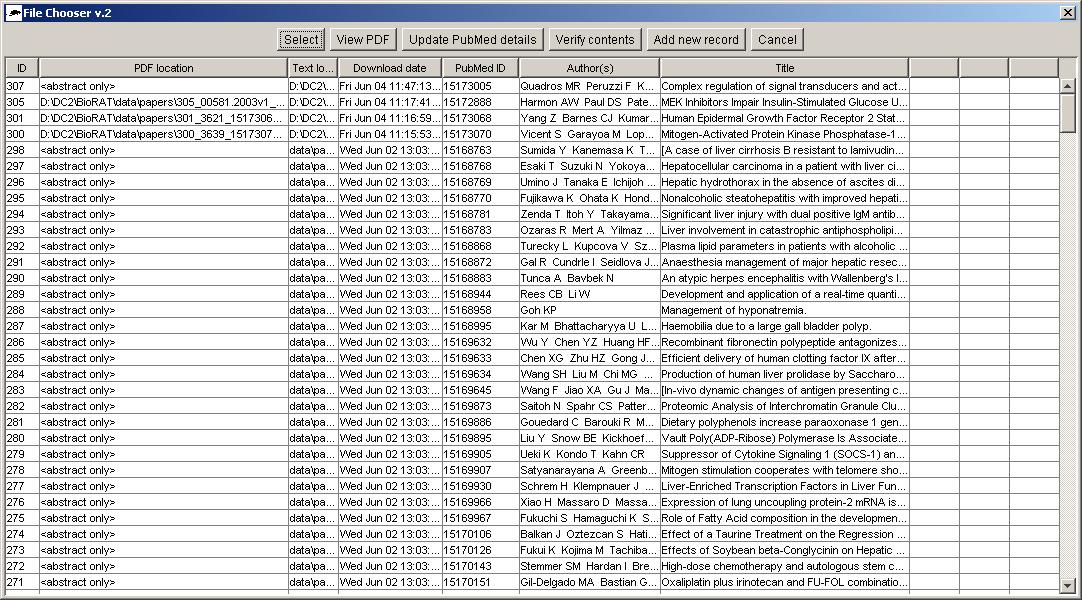Select the row with PubMed ID 15172888

pos(480,102)
